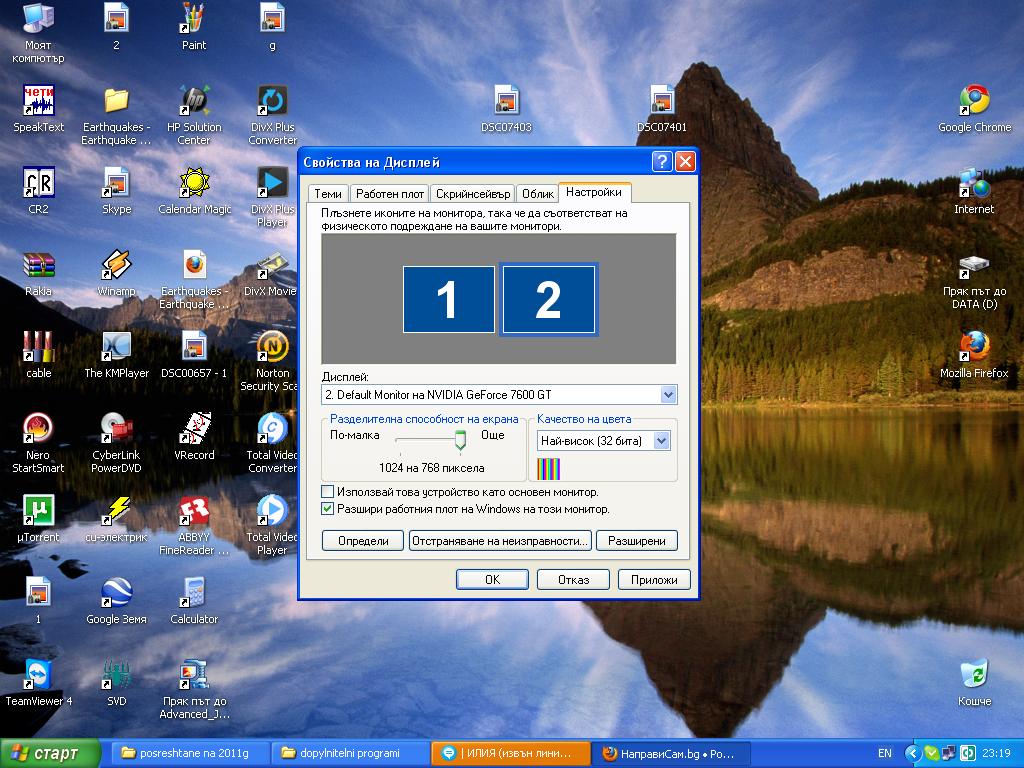Select monitor 1 in the display preview

tap(448, 299)
